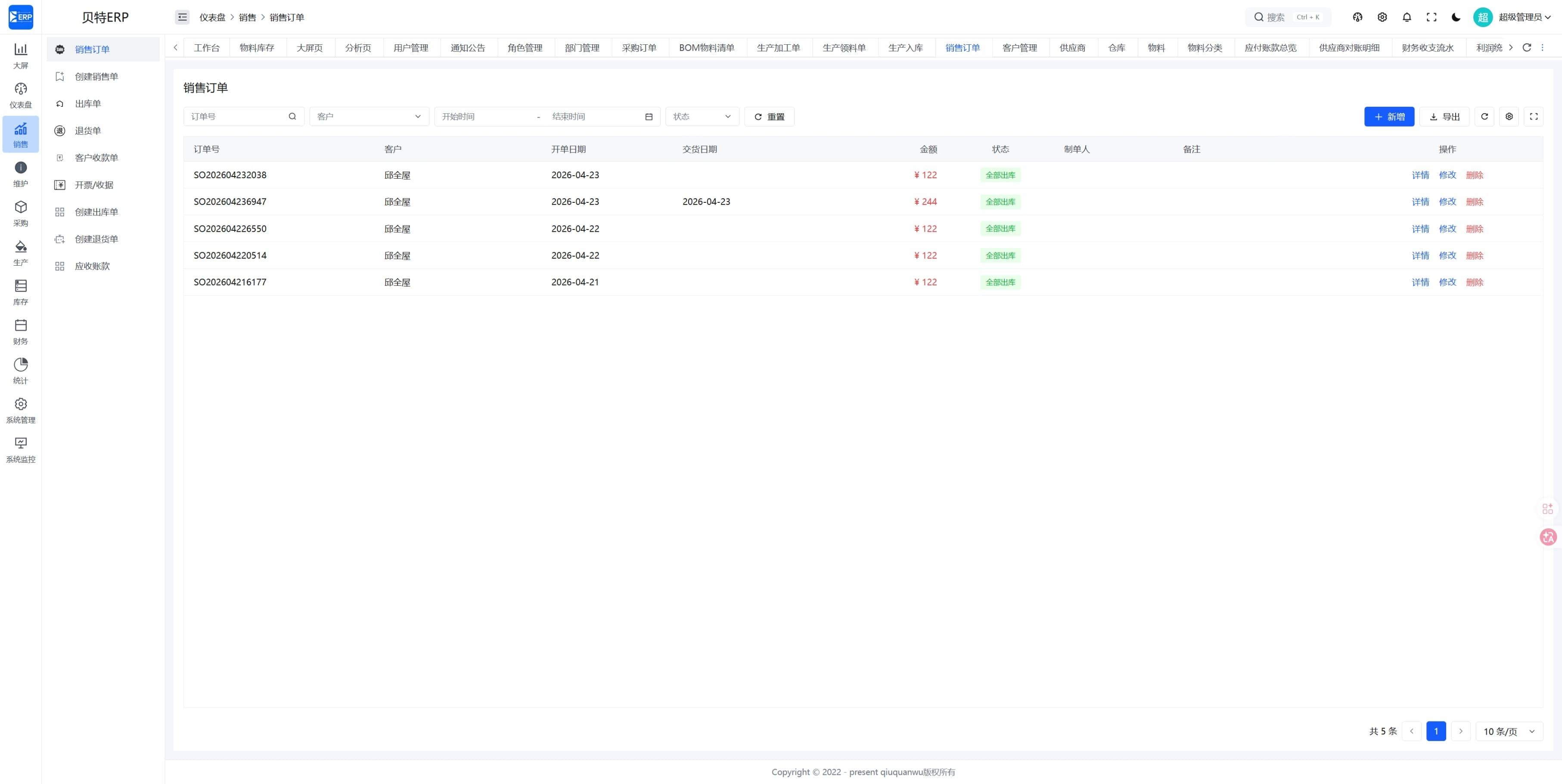Open 开票/收据 in the sales menu

[x=103, y=185]
